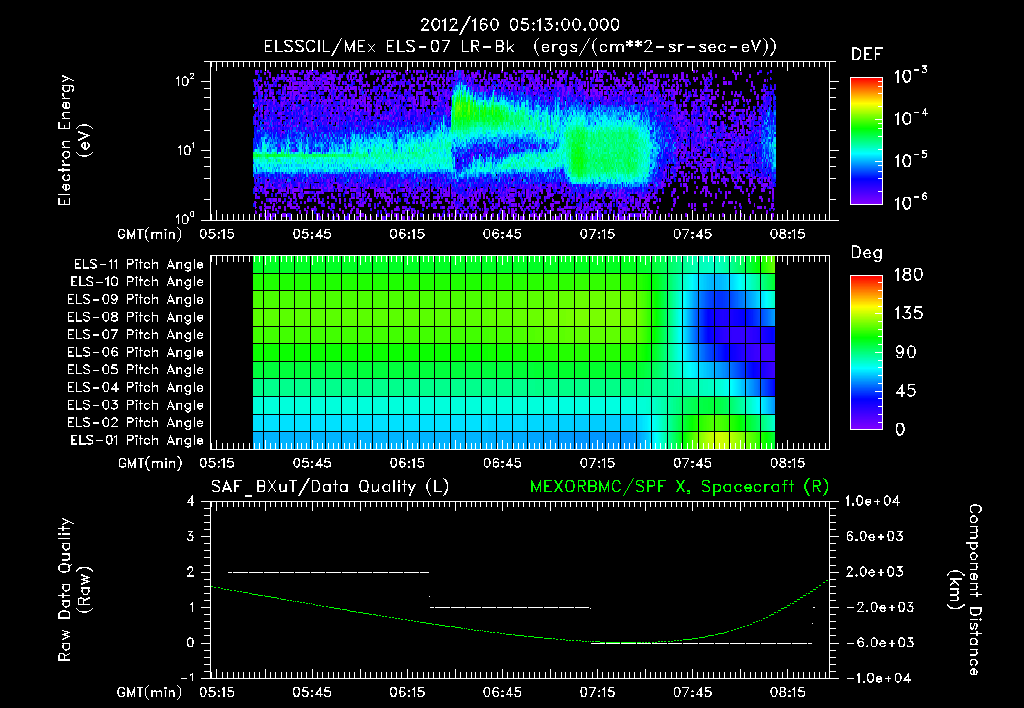Click the Deg pitch angle color bar
Image resolution: width=1024 pixels, height=708 pixels.
(x=867, y=352)
